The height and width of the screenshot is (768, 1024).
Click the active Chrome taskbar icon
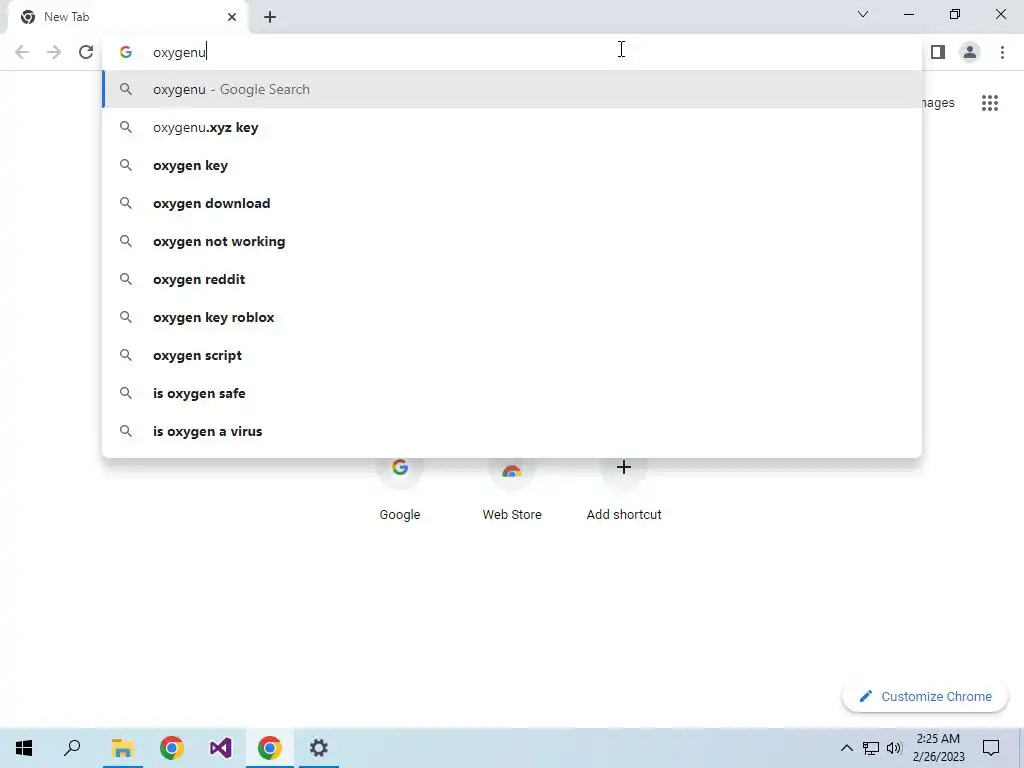(x=270, y=748)
